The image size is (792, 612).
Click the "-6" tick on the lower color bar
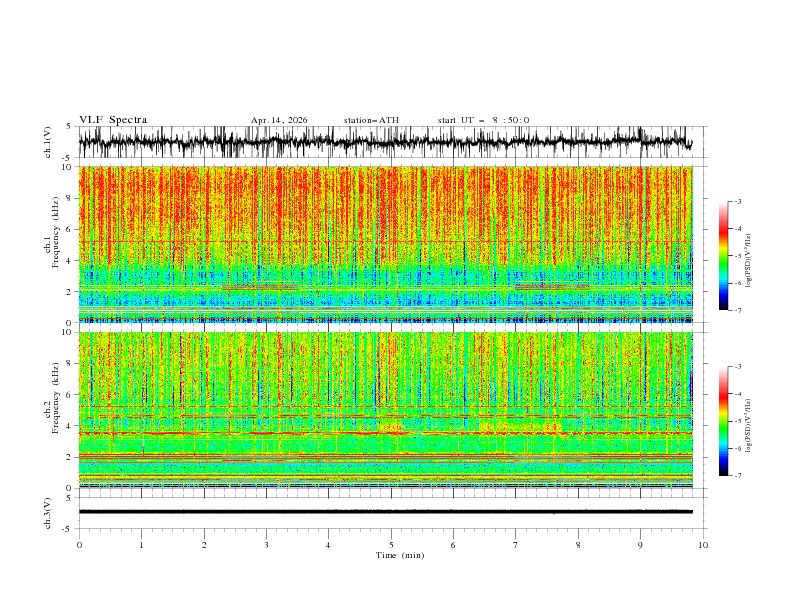pyautogui.click(x=738, y=448)
